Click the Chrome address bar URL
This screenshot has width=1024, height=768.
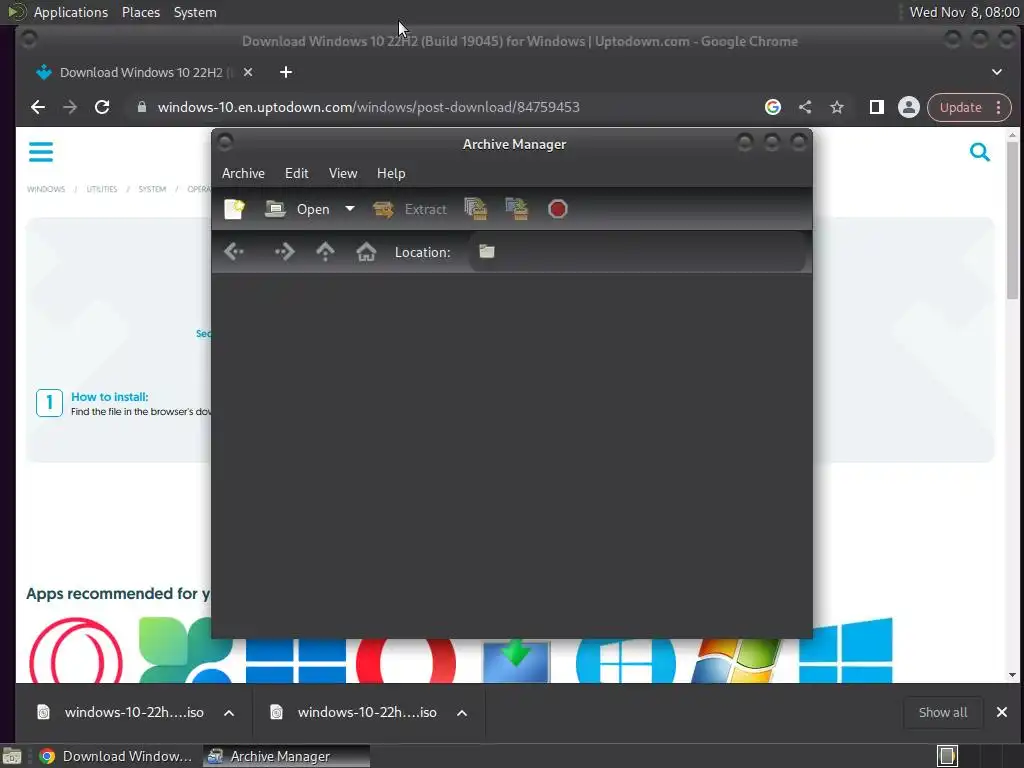[x=368, y=107]
